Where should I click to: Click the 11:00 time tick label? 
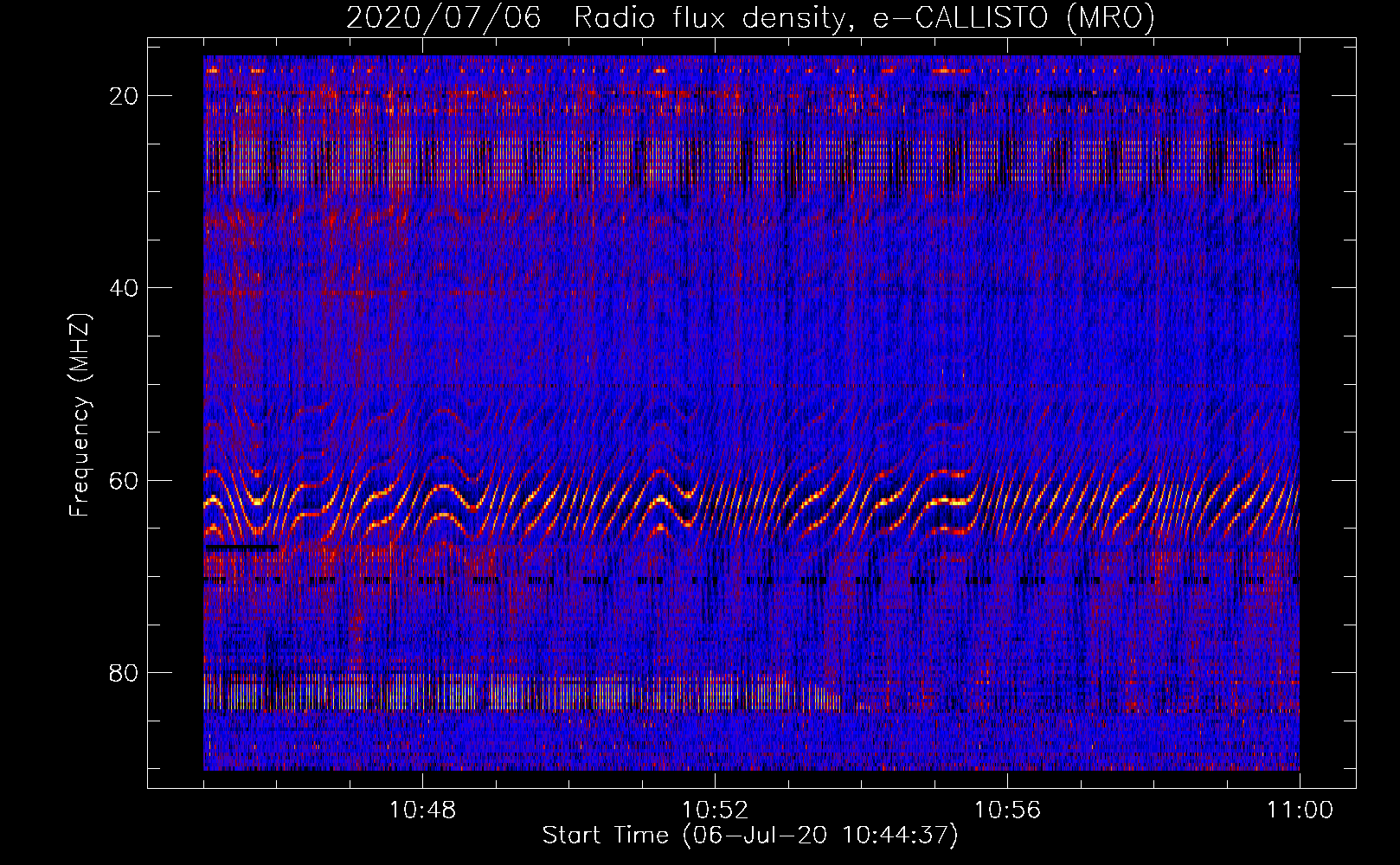[x=1300, y=811]
